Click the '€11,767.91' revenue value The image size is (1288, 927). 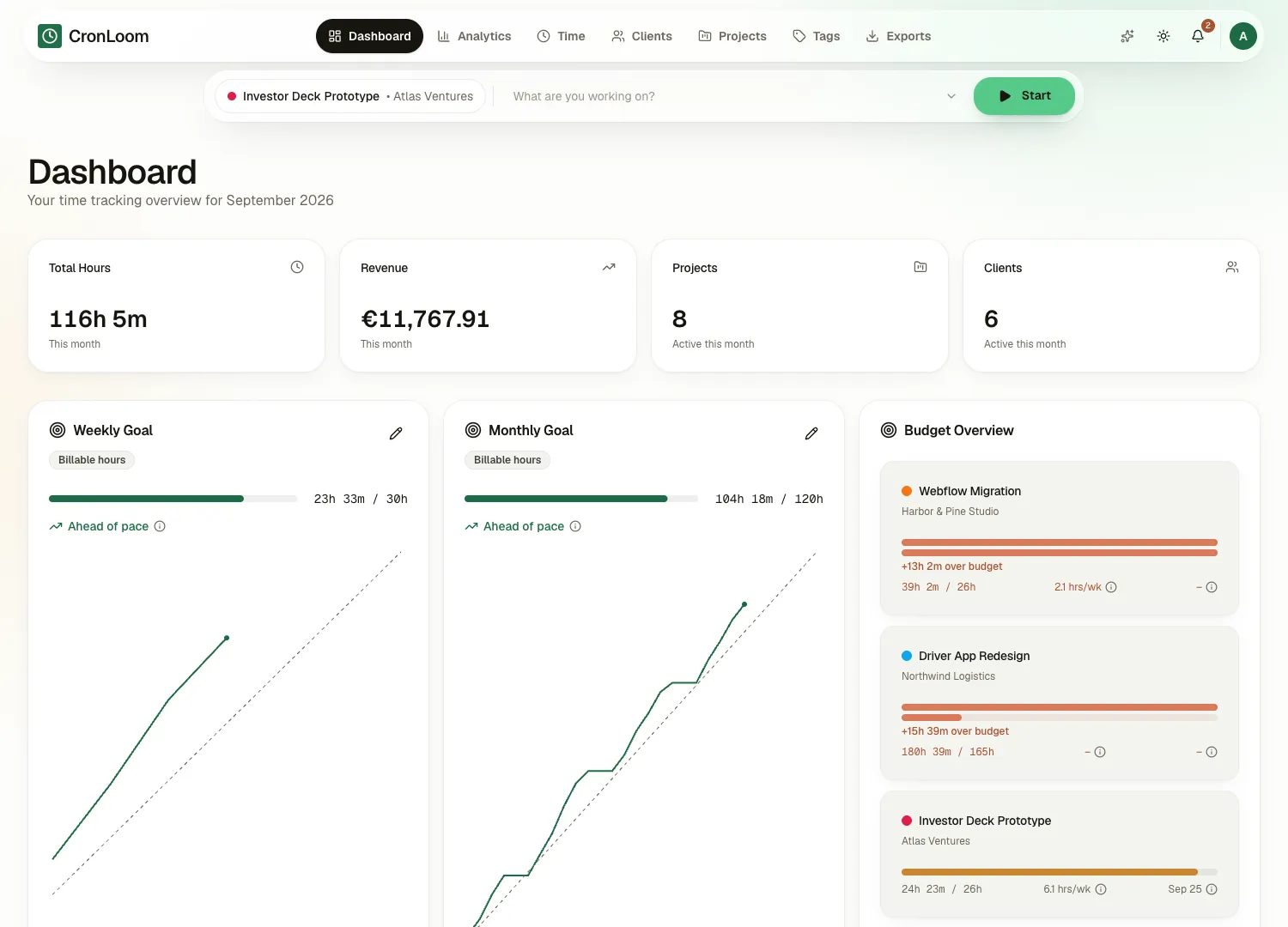[425, 319]
